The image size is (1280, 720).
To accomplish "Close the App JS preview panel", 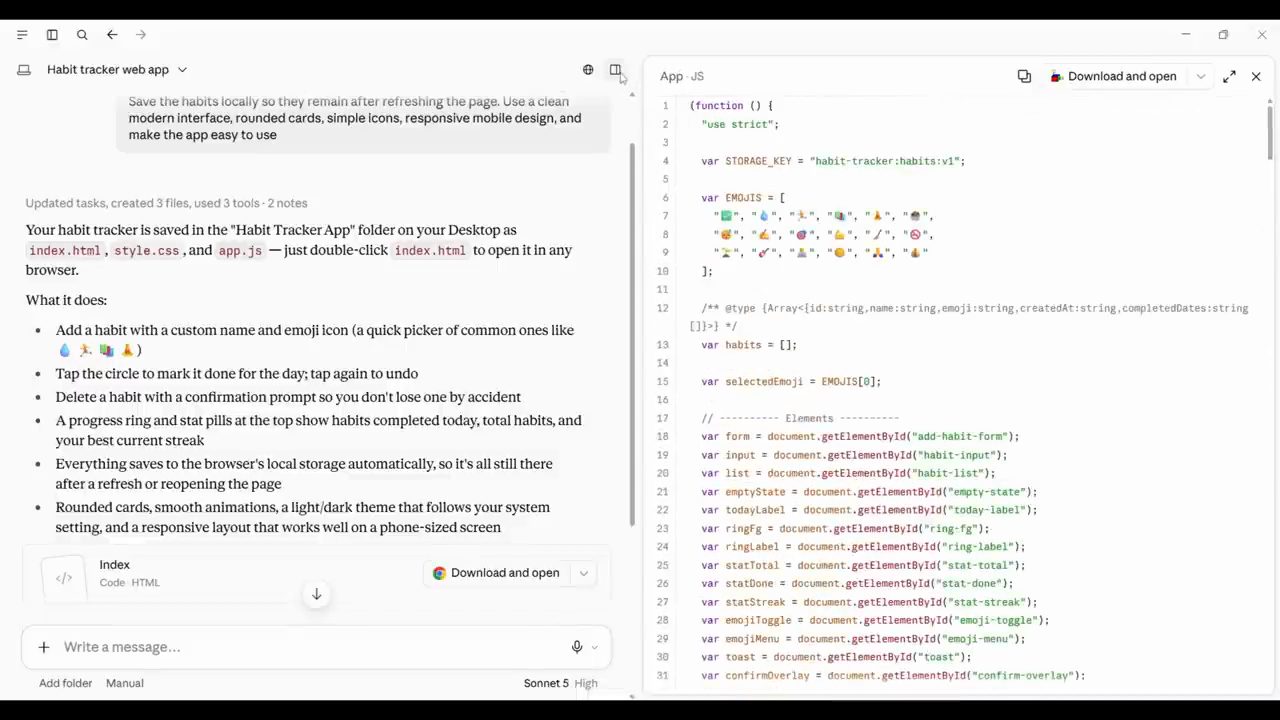I will pyautogui.click(x=1256, y=76).
